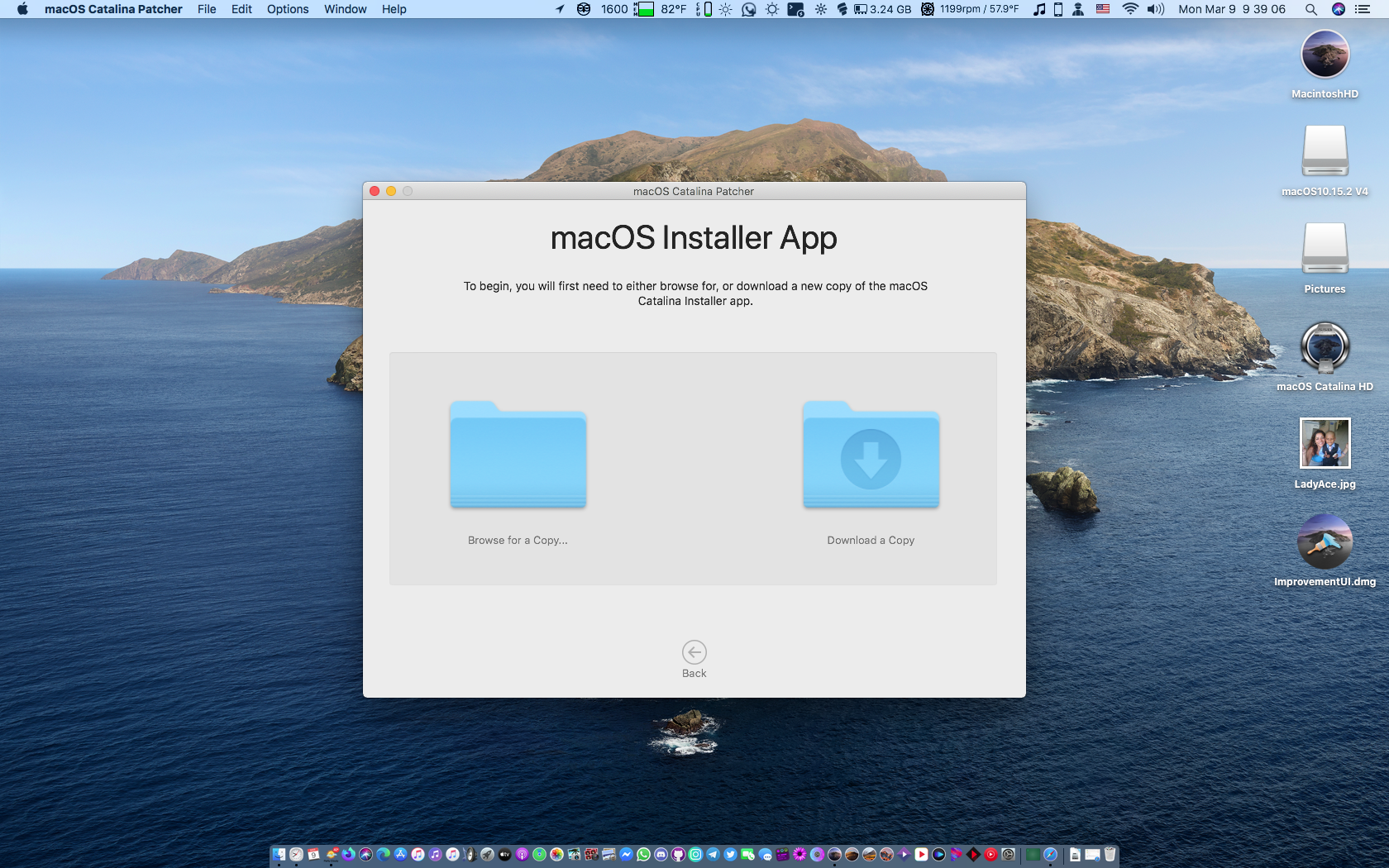1389x868 pixels.
Task: Open Discord from the Dock
Action: [x=661, y=854]
